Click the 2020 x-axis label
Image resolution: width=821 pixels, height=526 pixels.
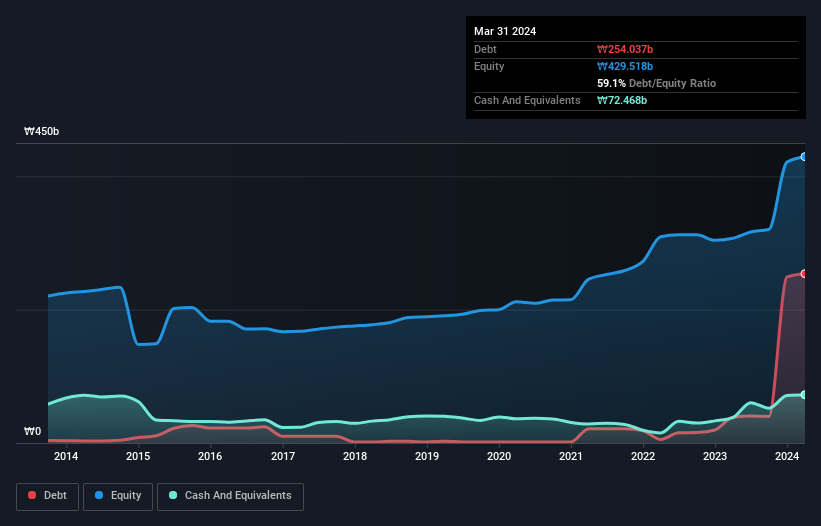click(x=499, y=456)
